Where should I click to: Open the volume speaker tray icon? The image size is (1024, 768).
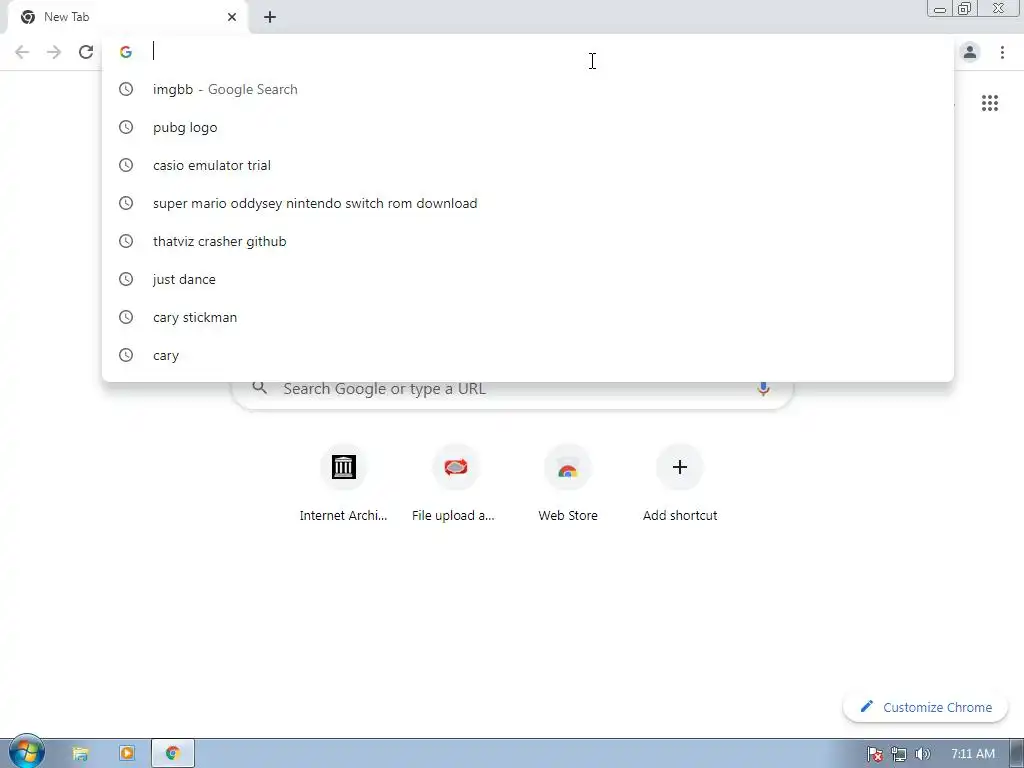coord(923,754)
